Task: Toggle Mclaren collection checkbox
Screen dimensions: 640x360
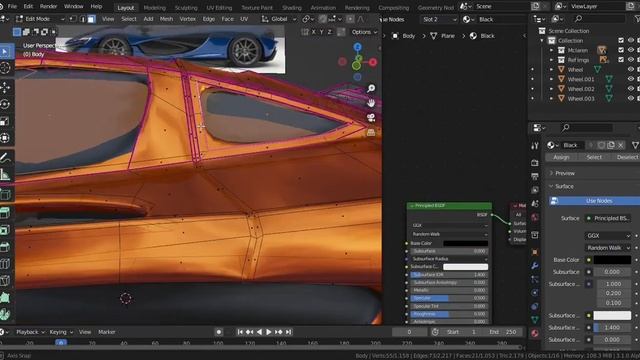Action: [x=621, y=50]
